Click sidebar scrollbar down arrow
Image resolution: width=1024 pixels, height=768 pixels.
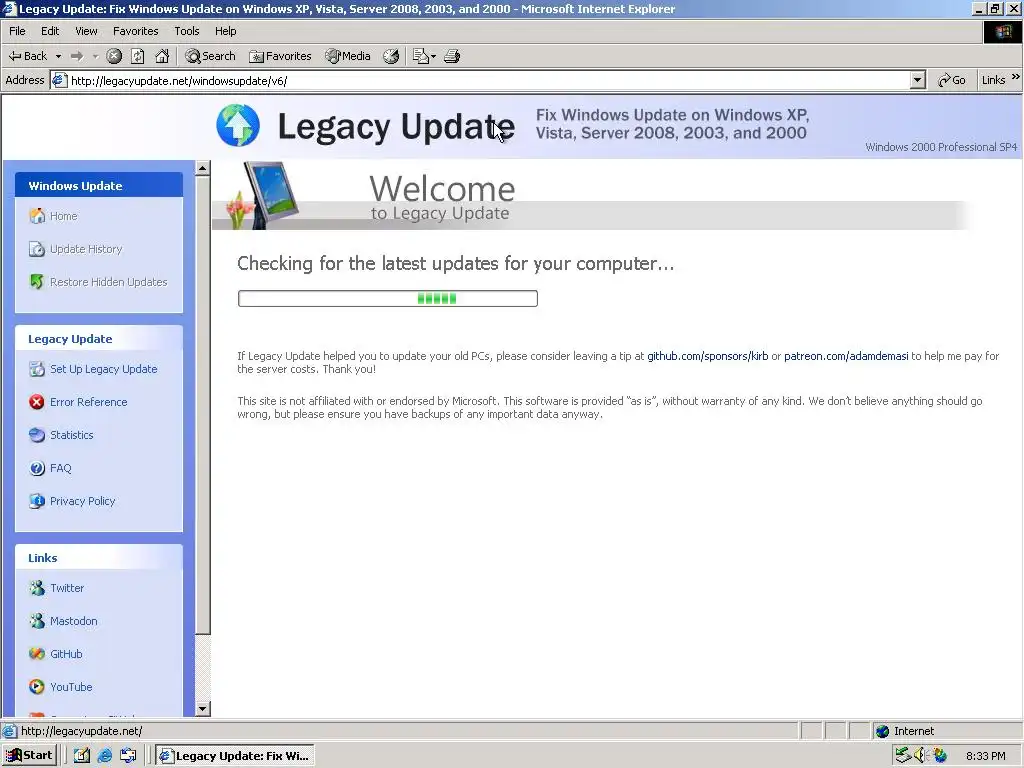point(202,709)
